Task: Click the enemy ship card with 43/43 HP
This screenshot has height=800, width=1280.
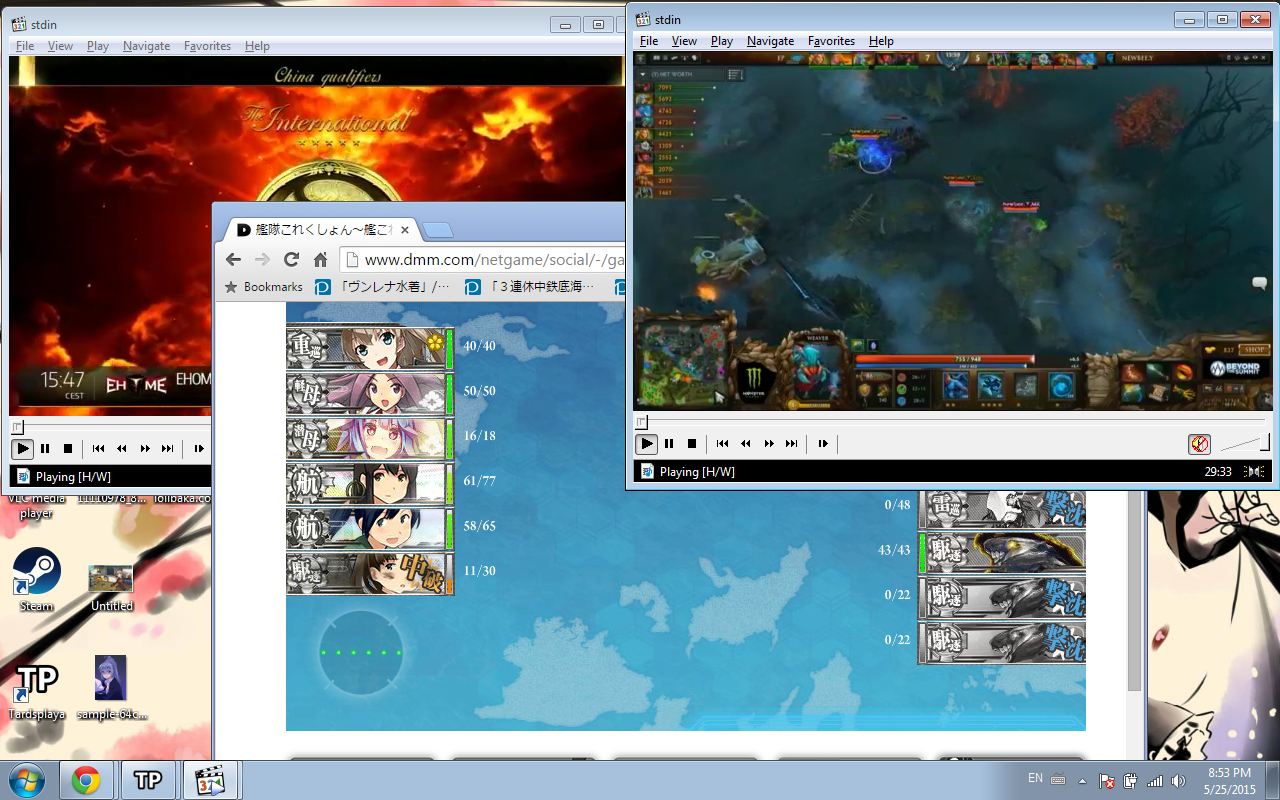Action: point(1002,551)
